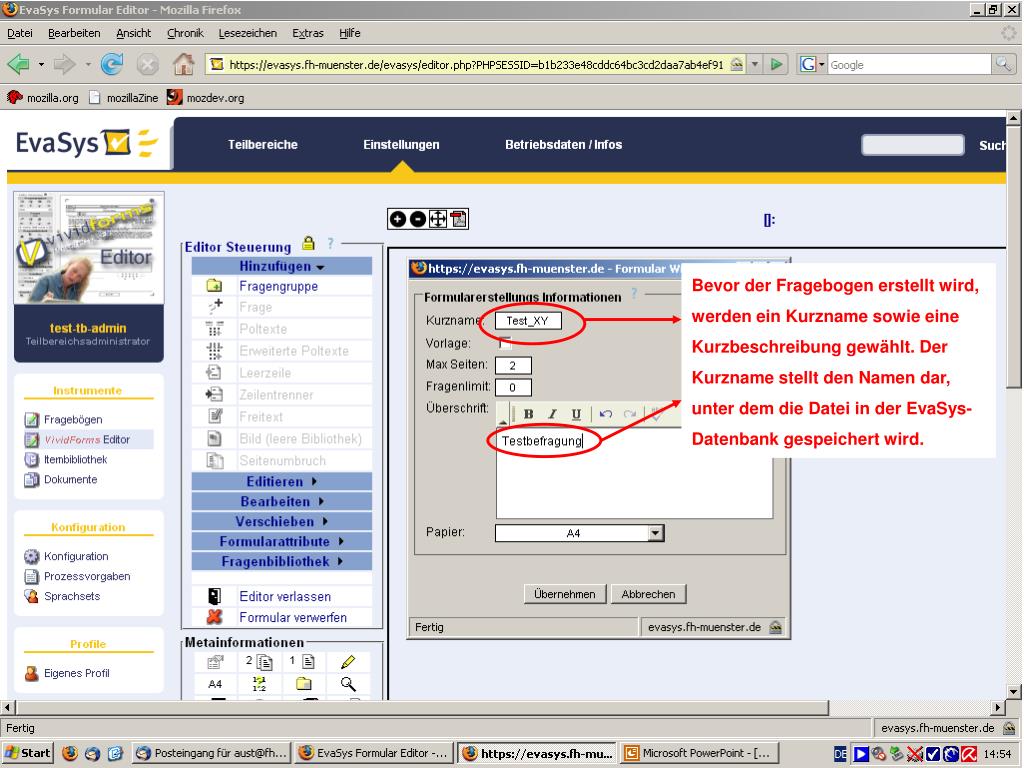Open the Sprachsets link
Image resolution: width=1024 pixels, height=768 pixels.
click(72, 596)
